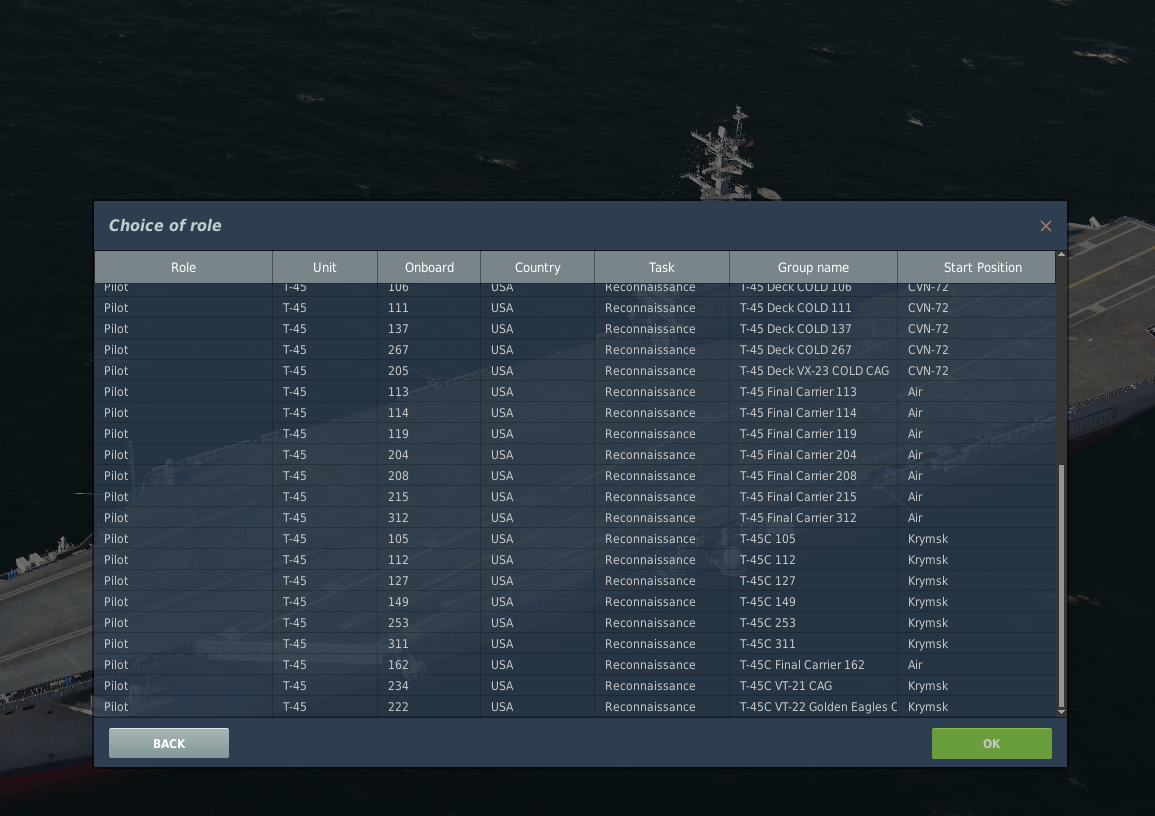
Task: Click onboard number 105
Action: [398, 538]
